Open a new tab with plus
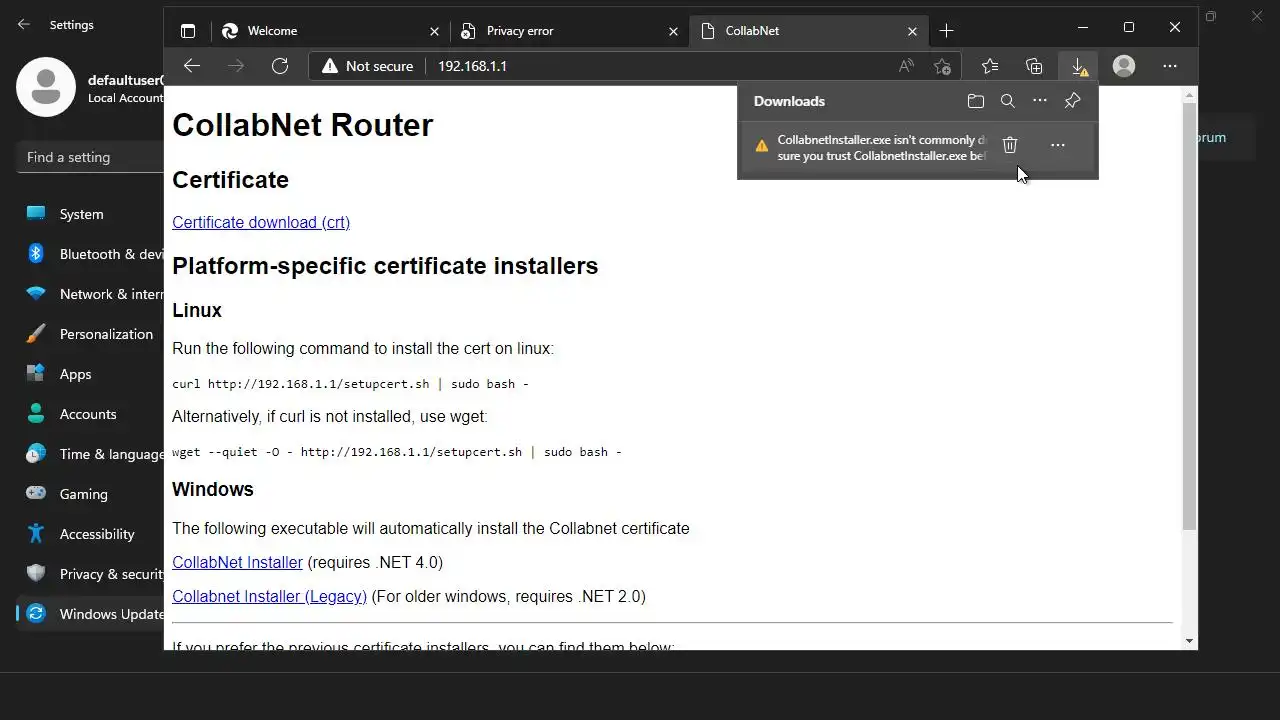 point(946,31)
